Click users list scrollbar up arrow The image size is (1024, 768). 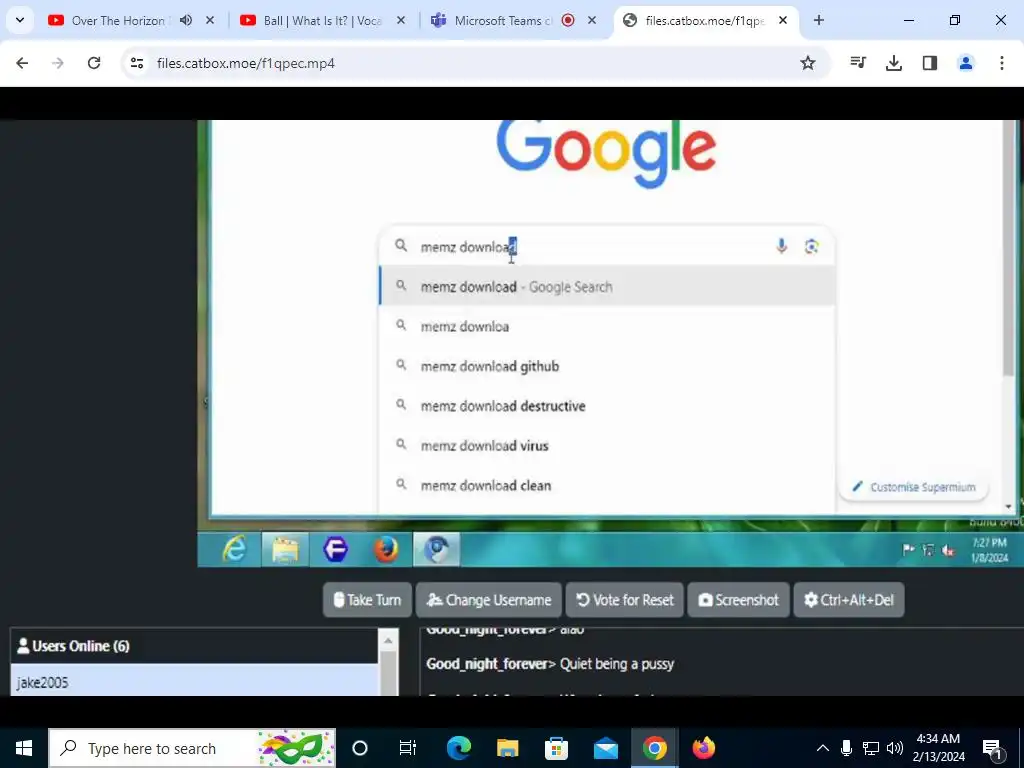pos(389,641)
